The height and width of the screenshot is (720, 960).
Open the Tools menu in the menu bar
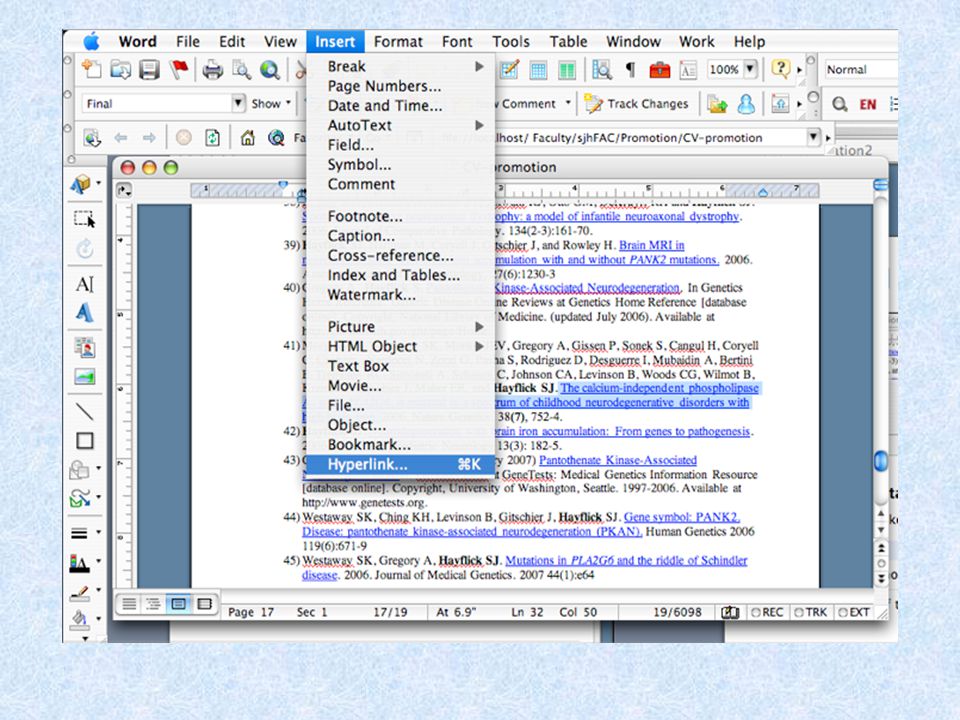pos(511,42)
